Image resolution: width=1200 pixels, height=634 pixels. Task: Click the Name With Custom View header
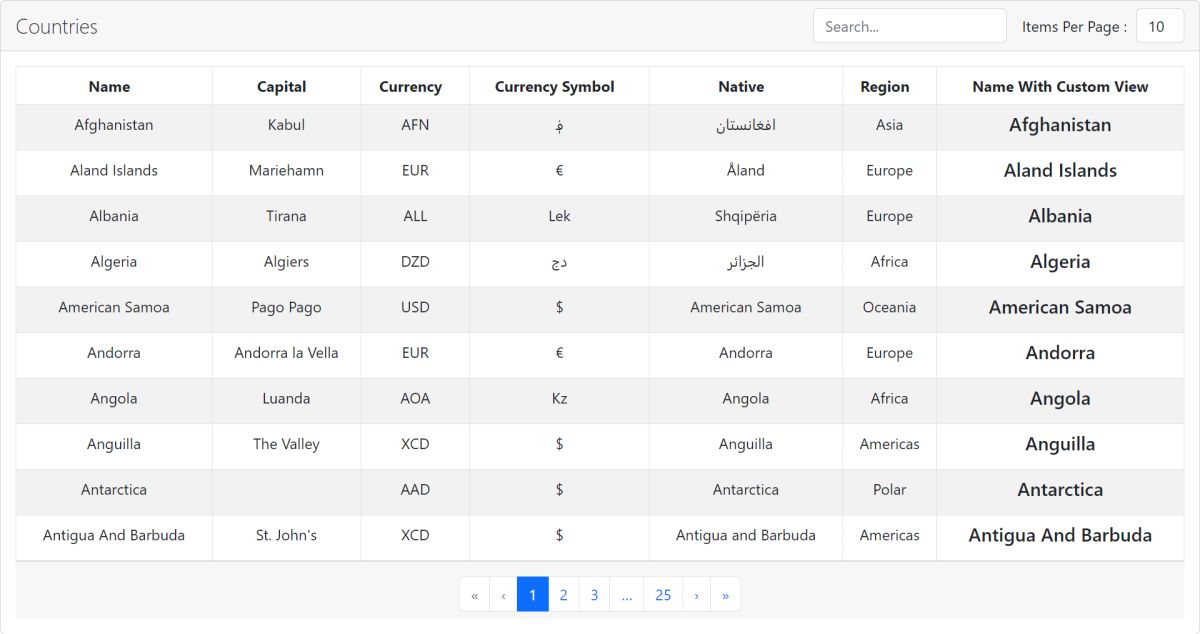click(x=1059, y=86)
